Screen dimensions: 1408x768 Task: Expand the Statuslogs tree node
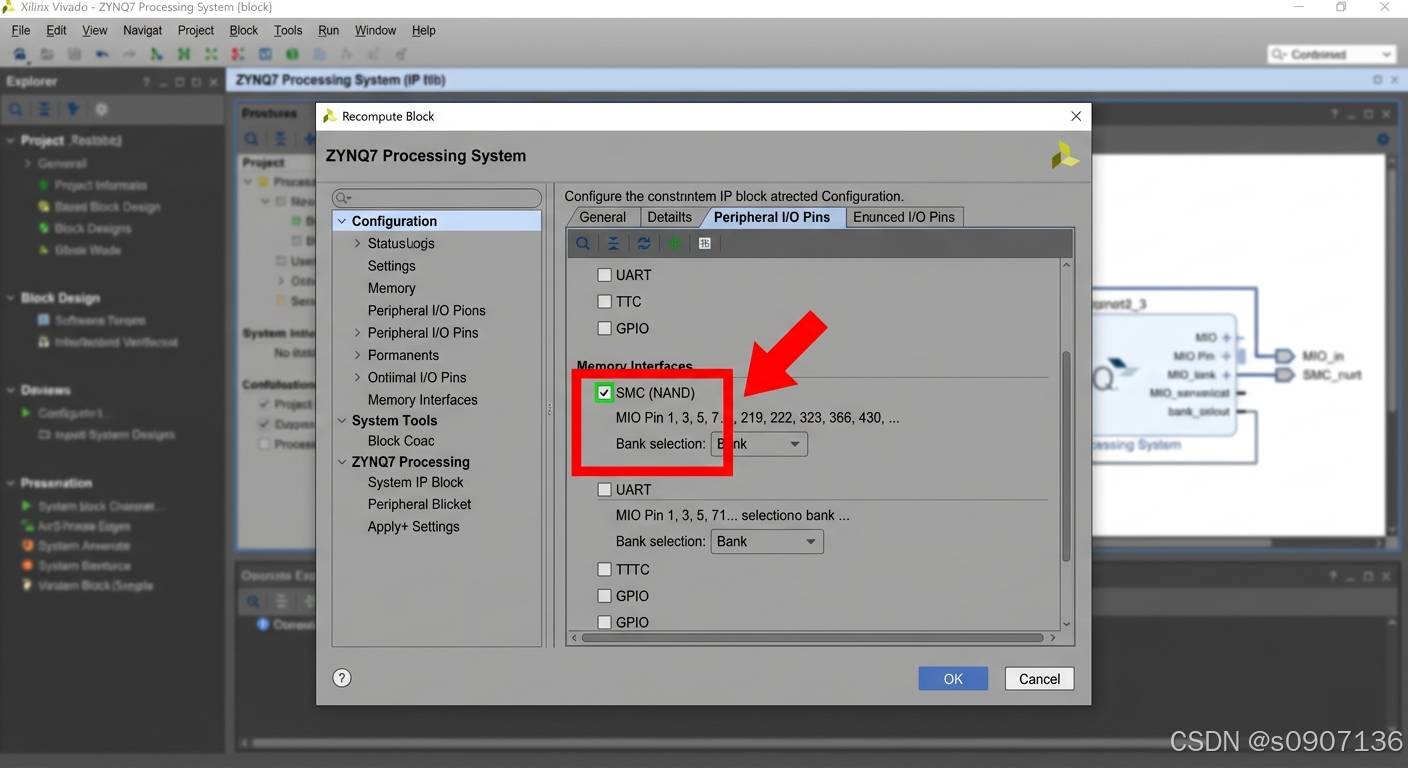[x=358, y=243]
